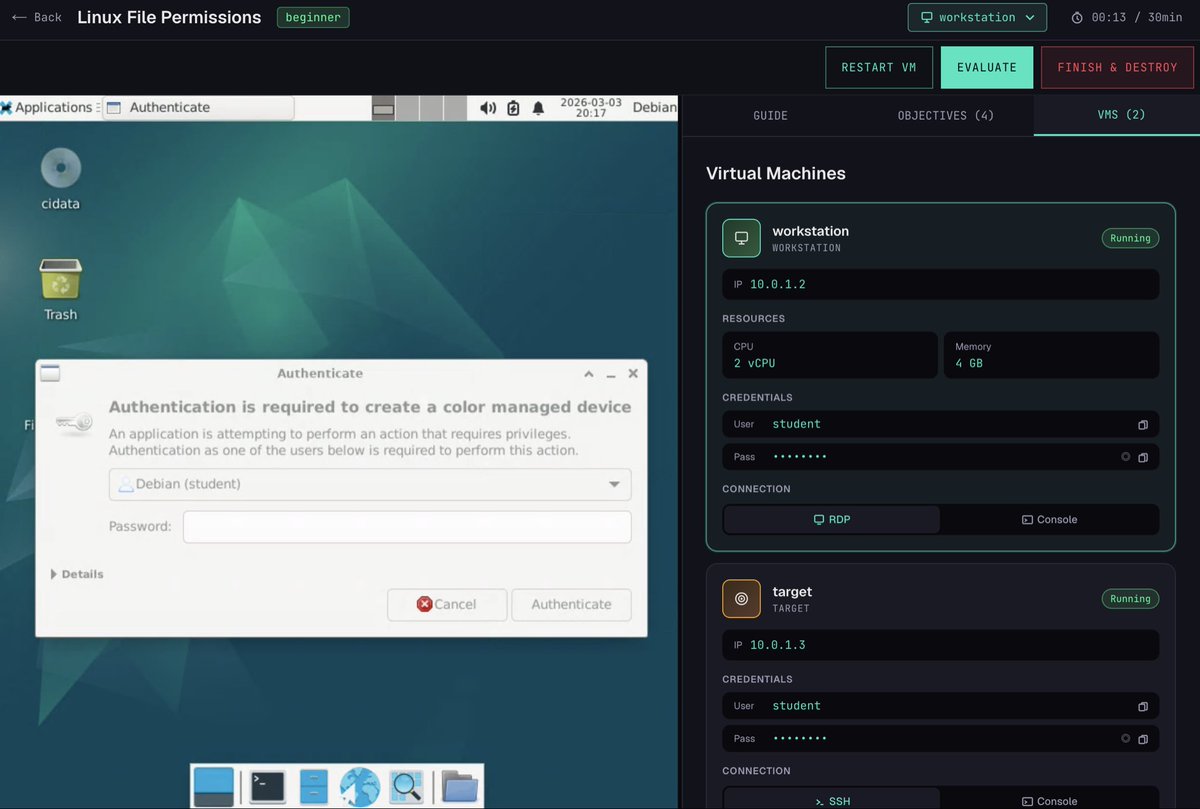Click the target bullseye icon
1200x809 pixels.
[x=741, y=599]
